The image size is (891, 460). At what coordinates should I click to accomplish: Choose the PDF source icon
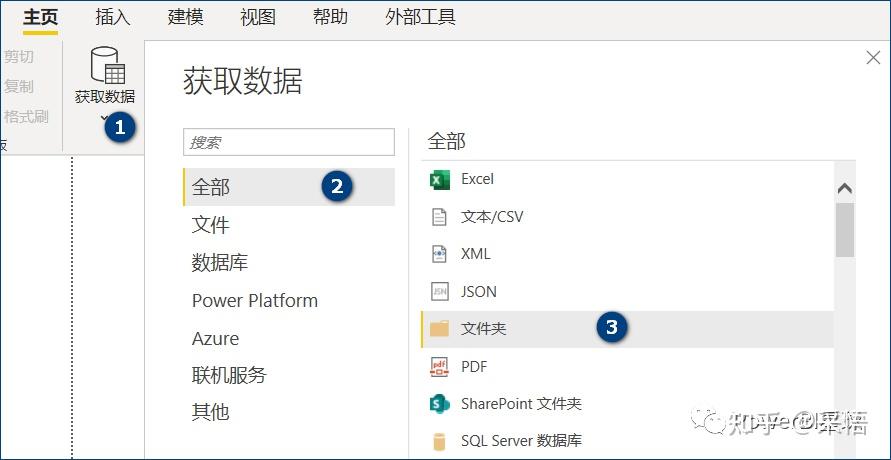point(439,367)
